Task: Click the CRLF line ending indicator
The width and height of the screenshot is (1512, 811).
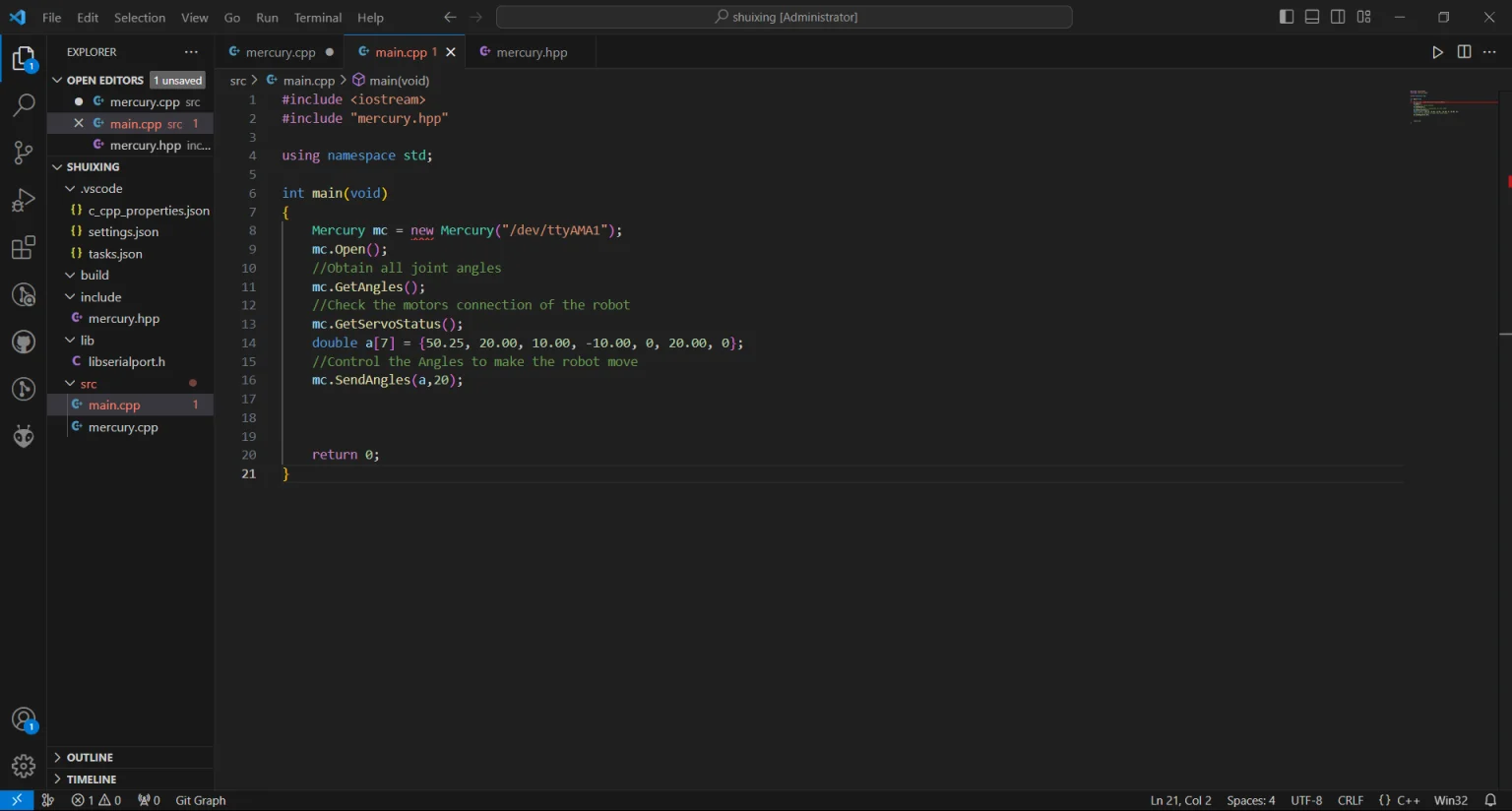Action: click(1350, 800)
